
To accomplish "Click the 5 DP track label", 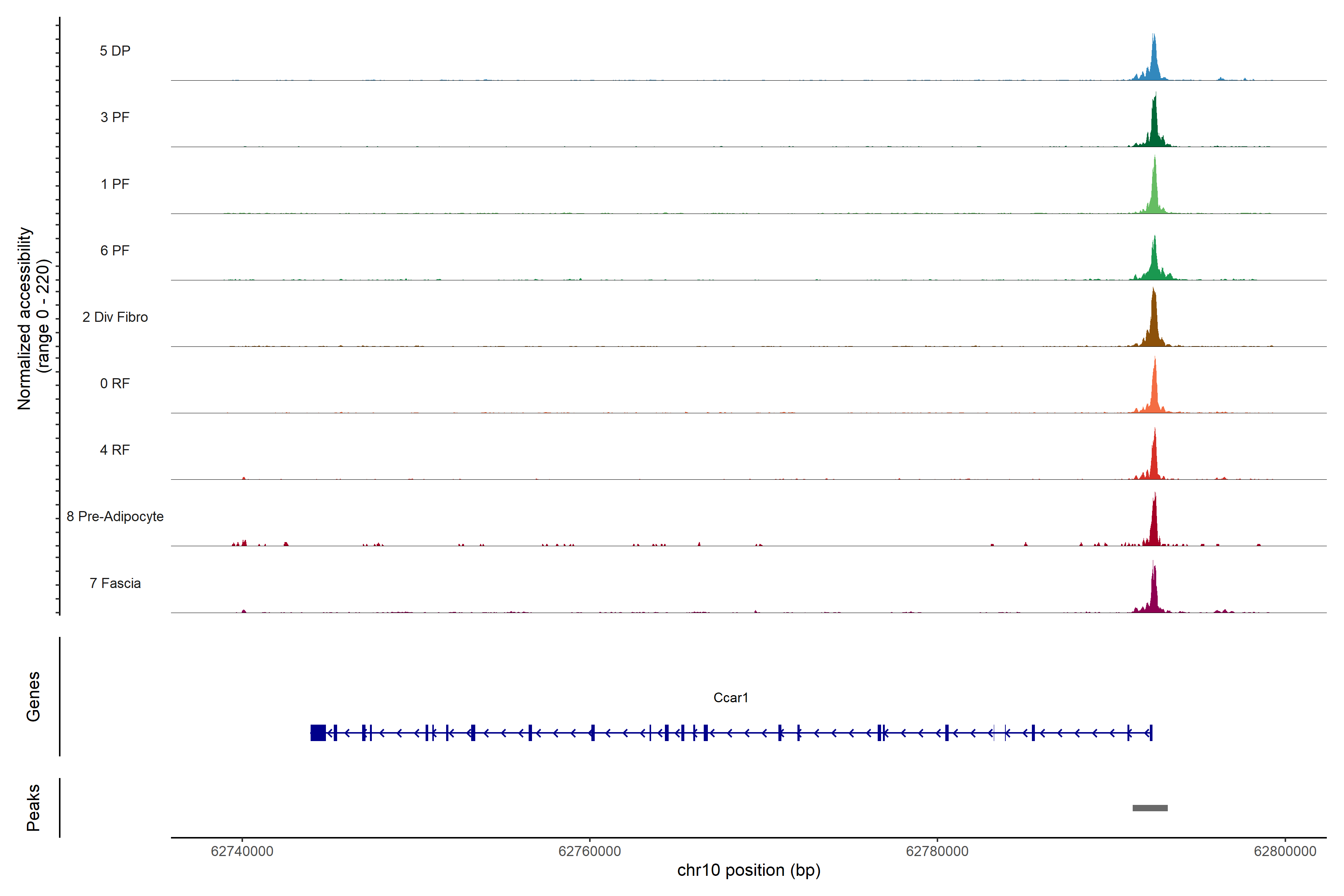I will pyautogui.click(x=115, y=51).
